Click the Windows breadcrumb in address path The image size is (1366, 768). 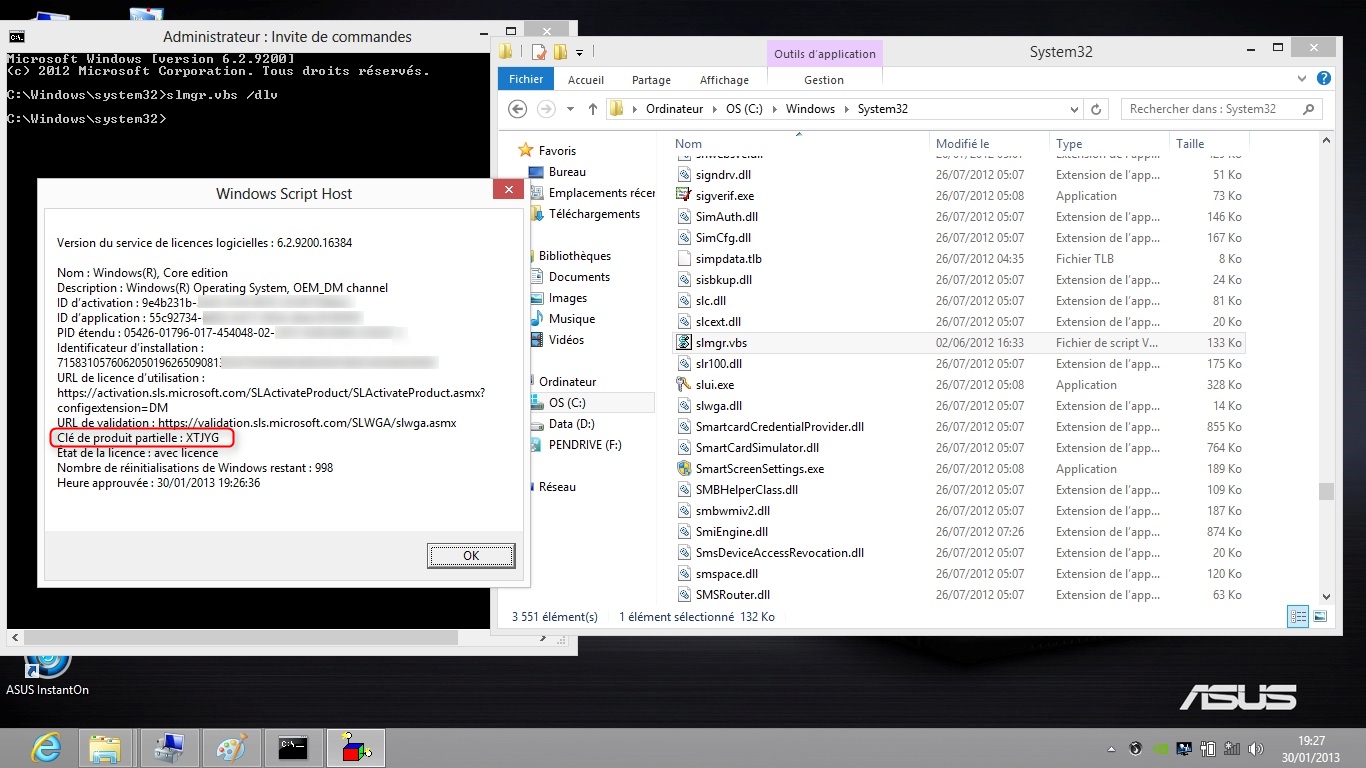(x=809, y=109)
